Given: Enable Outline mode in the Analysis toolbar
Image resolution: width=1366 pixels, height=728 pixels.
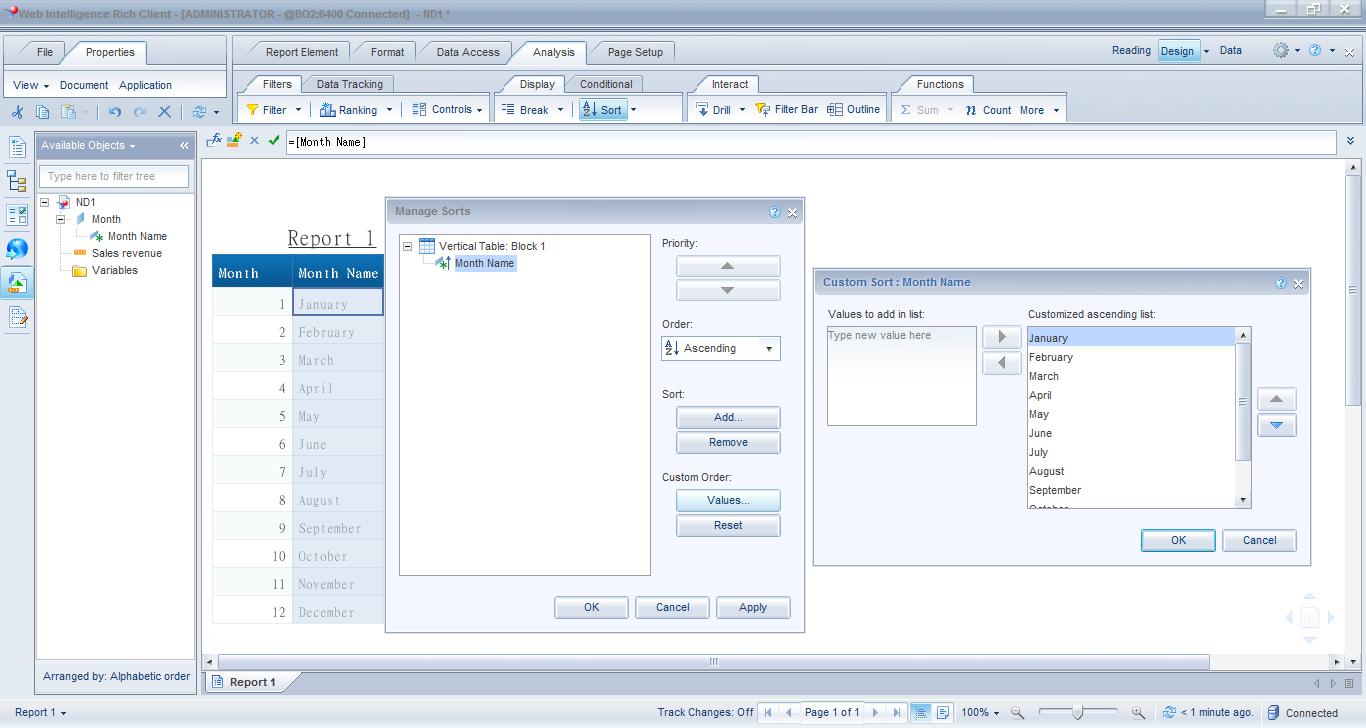Looking at the screenshot, I should coord(855,109).
